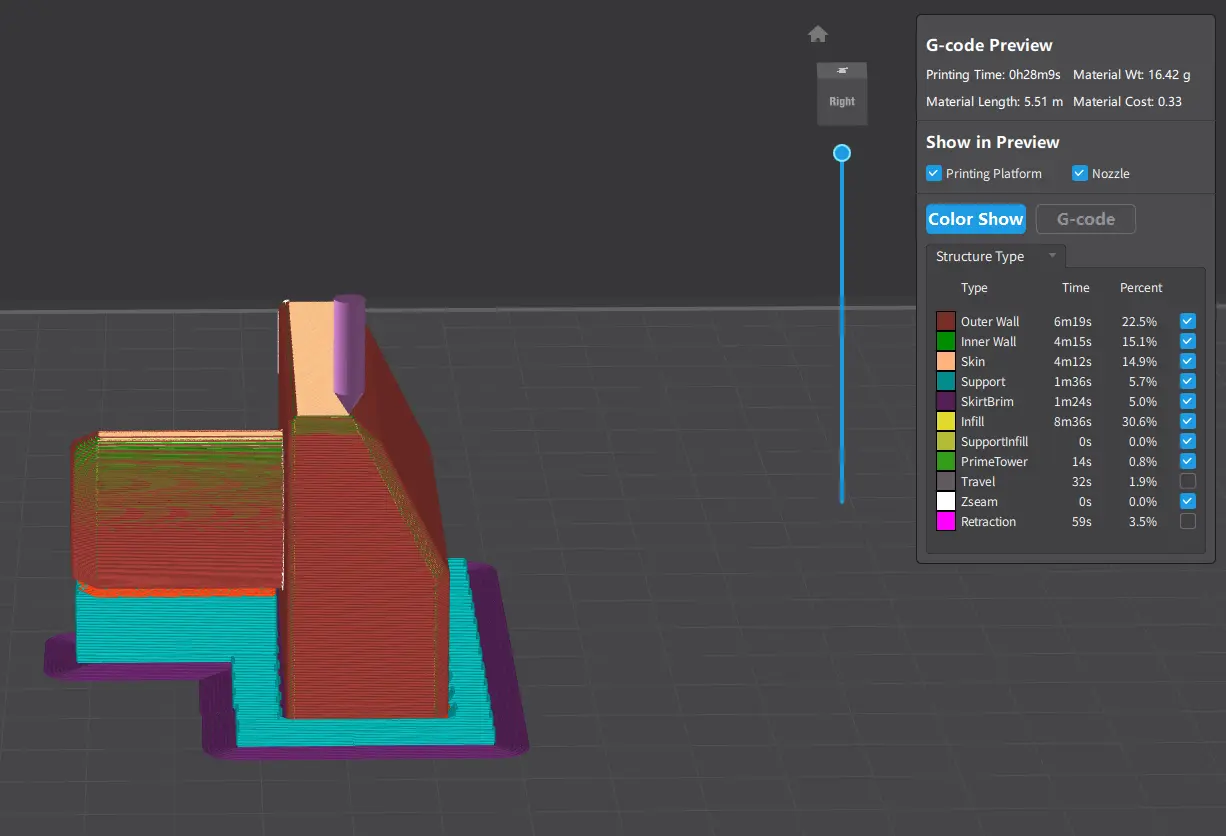Click the Material Length 5.51 m text
This screenshot has width=1226, height=836.
tap(995, 101)
